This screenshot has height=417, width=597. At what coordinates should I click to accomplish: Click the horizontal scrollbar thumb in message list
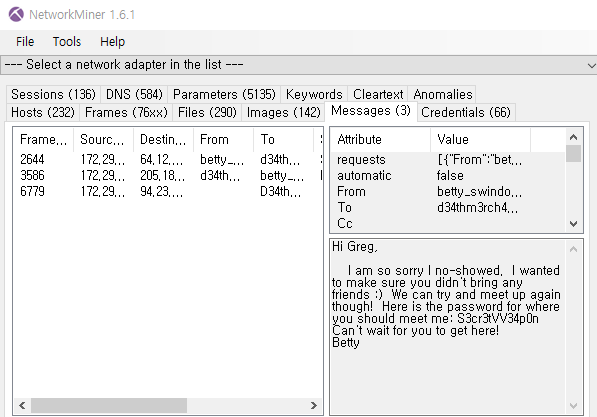109,405
